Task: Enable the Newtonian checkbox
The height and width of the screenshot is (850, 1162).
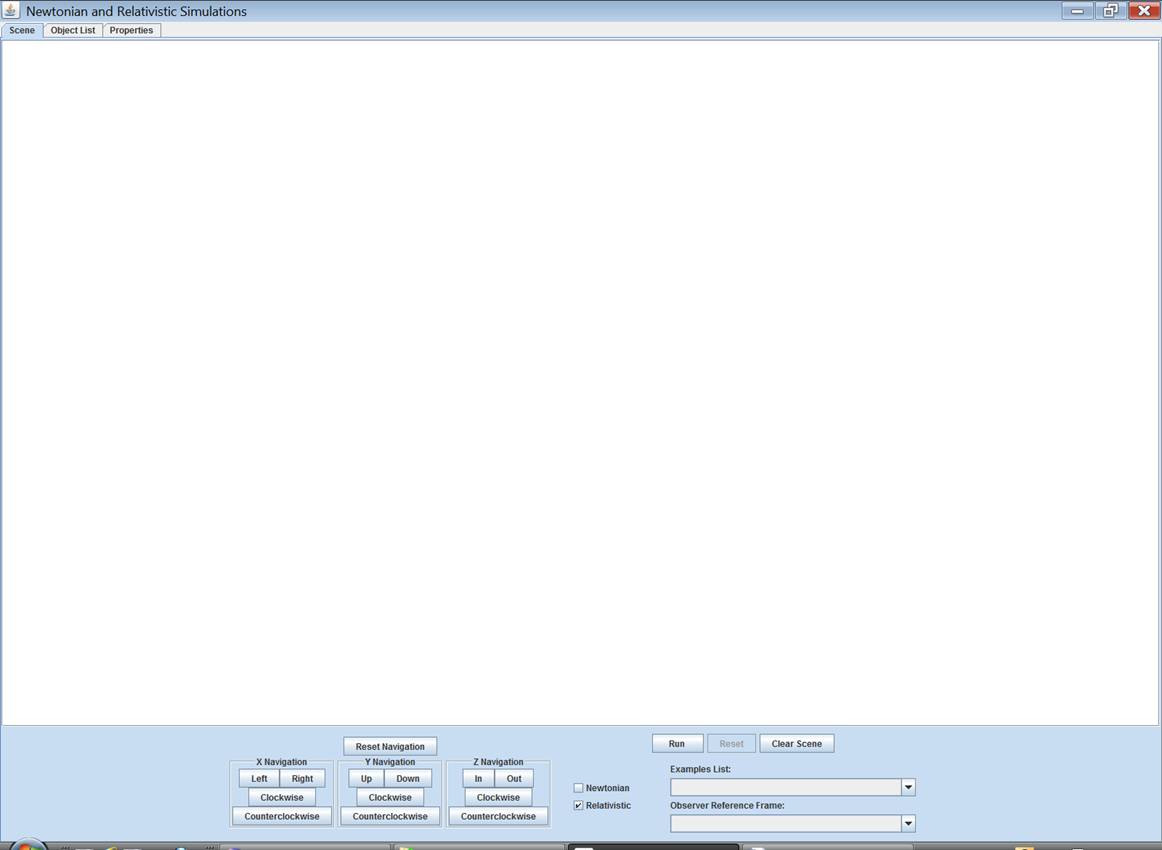Action: (x=578, y=788)
